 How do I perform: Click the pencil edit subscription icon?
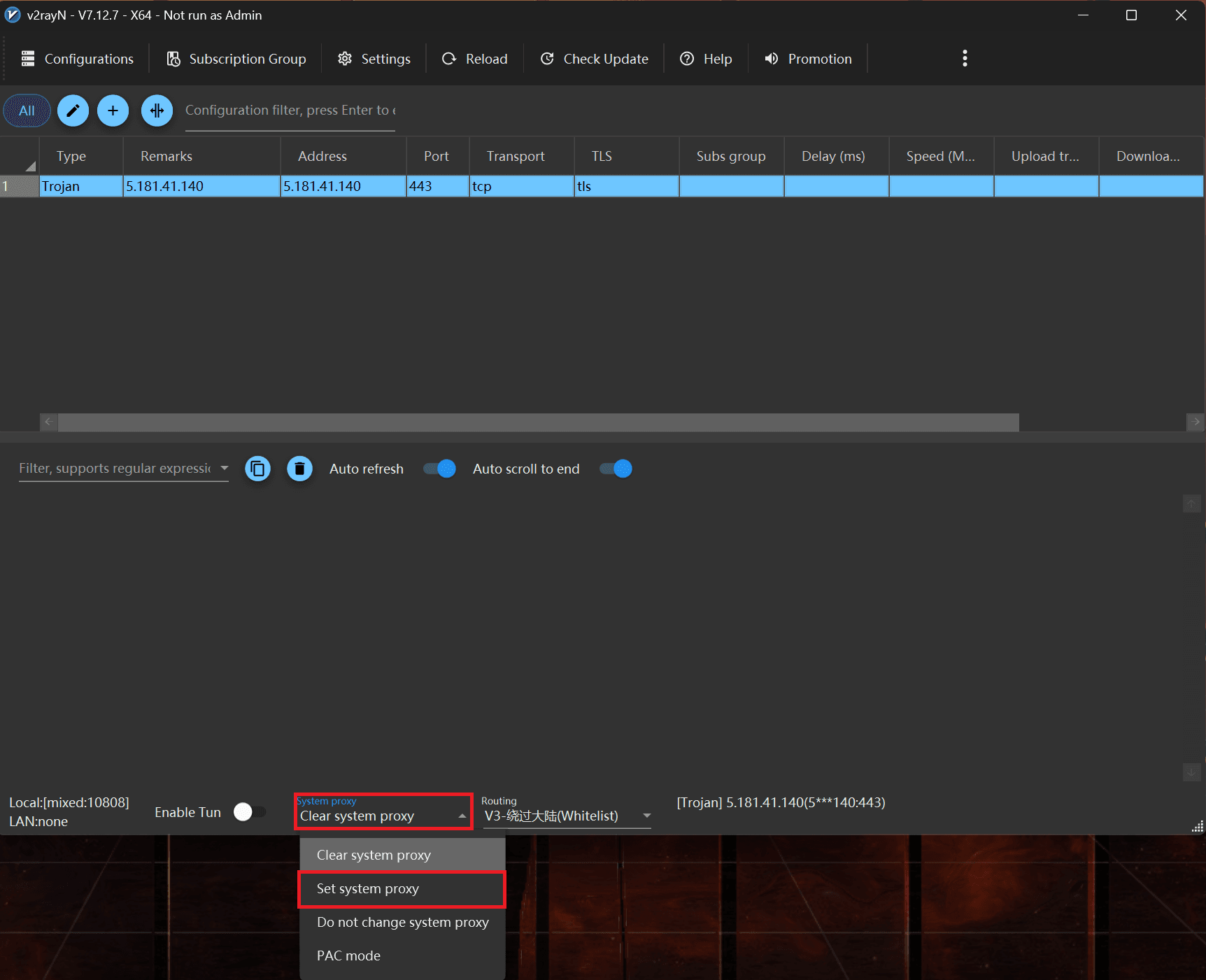point(73,111)
